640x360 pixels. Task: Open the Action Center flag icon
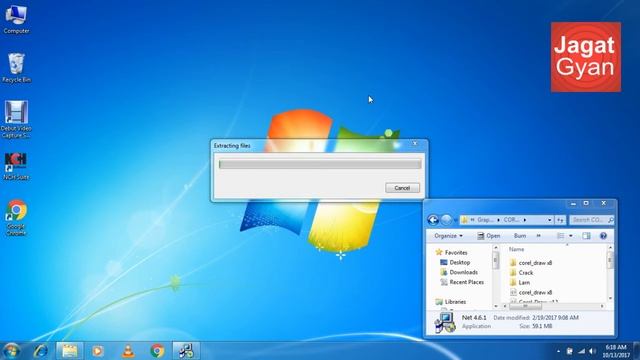tap(569, 351)
